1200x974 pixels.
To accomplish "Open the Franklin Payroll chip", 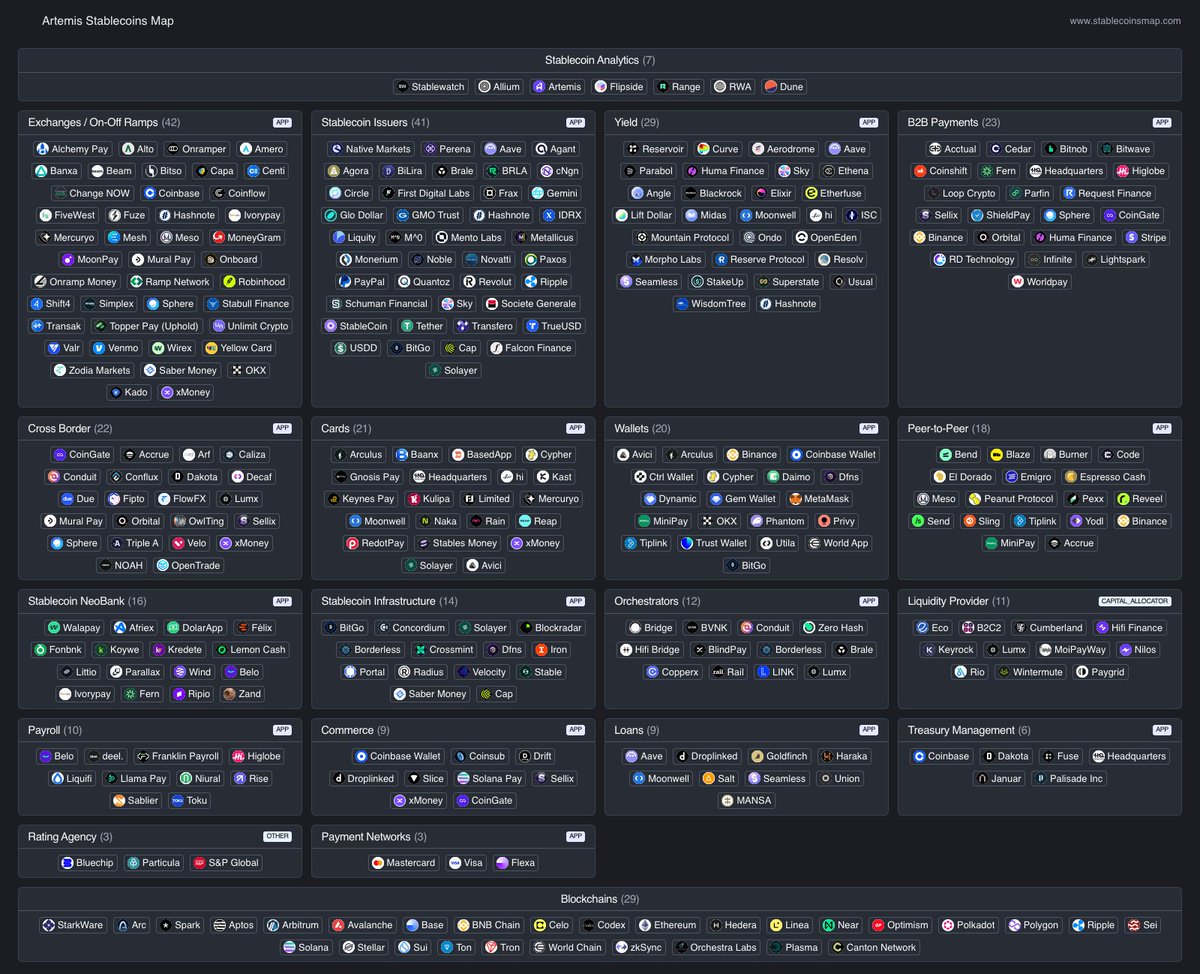I will 178,757.
